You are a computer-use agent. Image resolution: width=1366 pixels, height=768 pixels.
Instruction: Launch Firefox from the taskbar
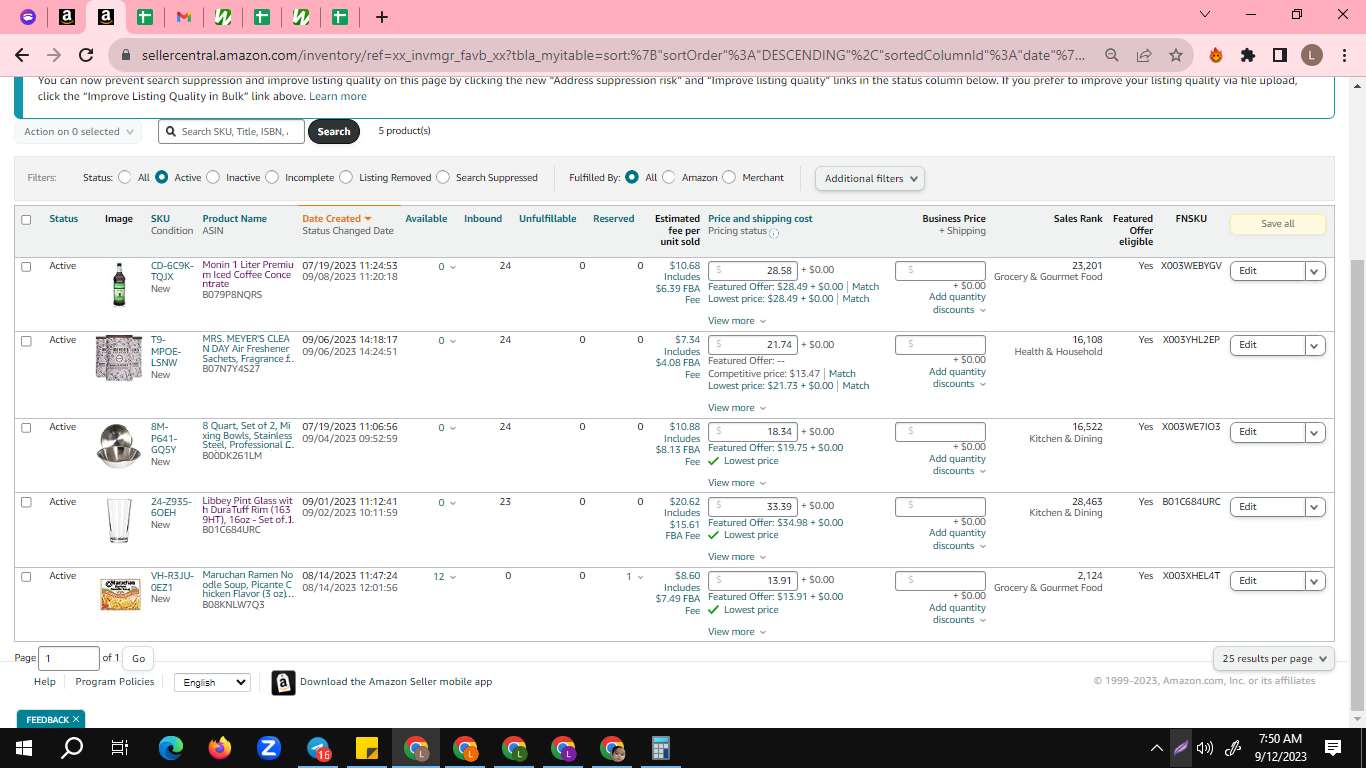coord(220,747)
